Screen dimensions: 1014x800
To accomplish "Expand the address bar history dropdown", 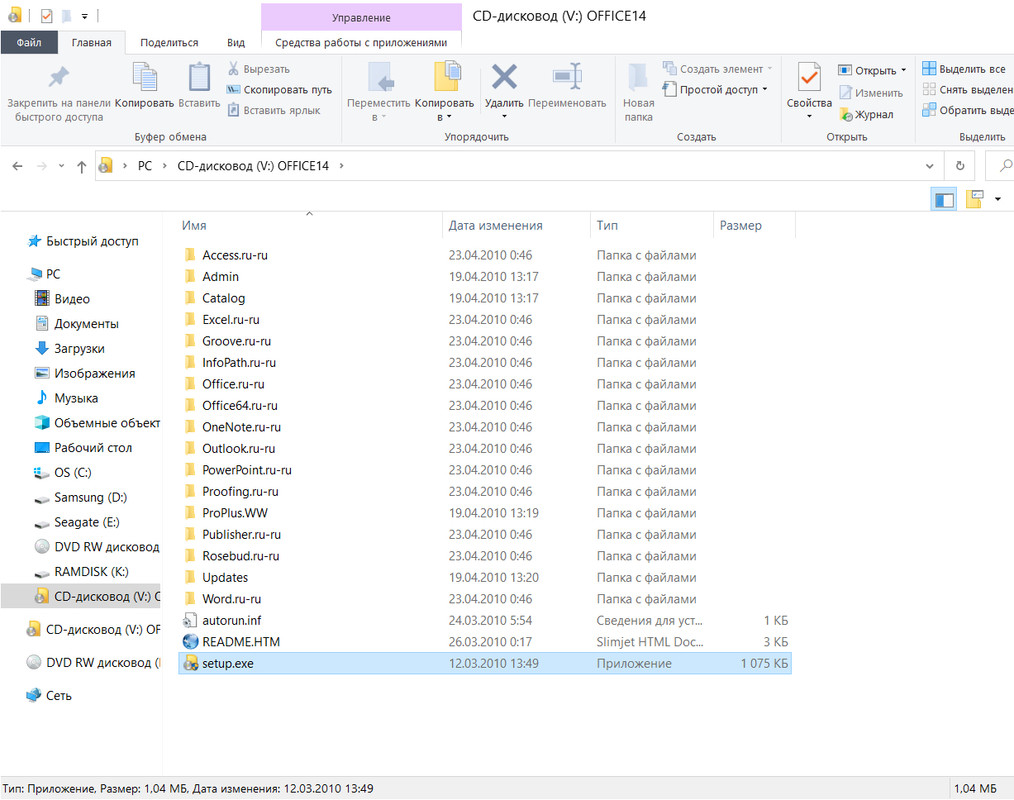I will click(929, 166).
